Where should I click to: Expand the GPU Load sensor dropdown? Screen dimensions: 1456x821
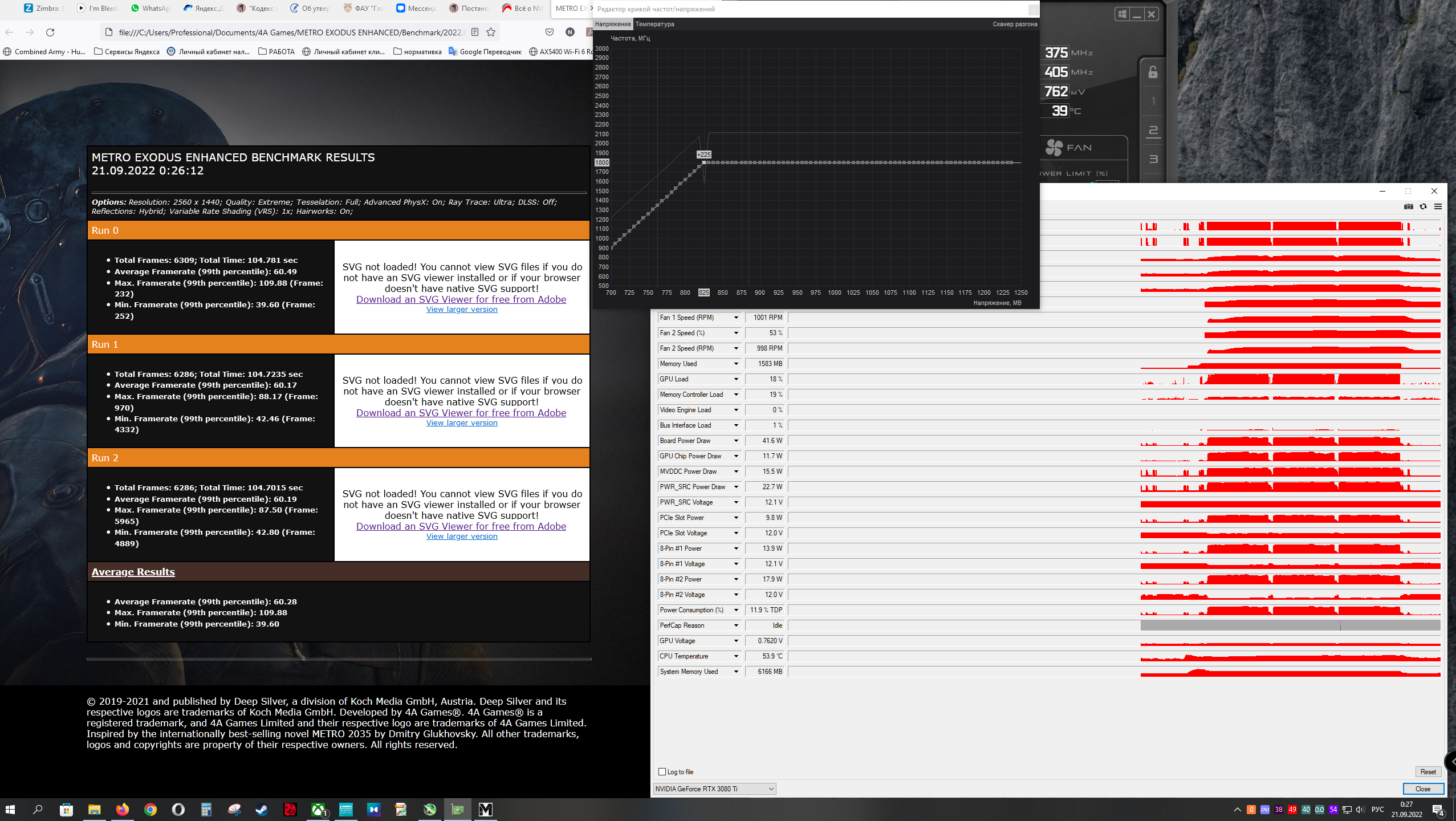click(x=736, y=379)
